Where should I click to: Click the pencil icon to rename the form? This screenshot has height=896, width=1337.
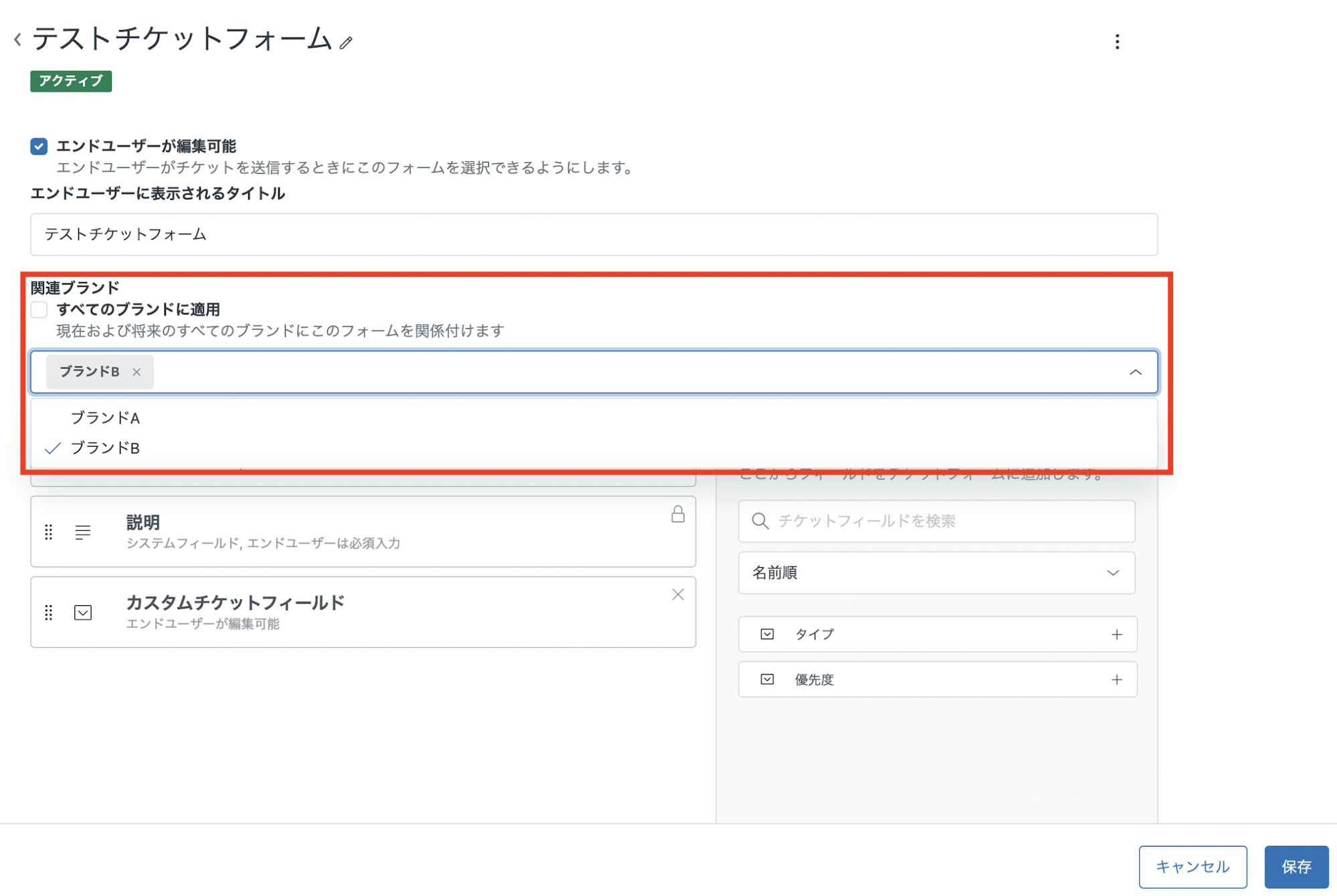tap(345, 43)
